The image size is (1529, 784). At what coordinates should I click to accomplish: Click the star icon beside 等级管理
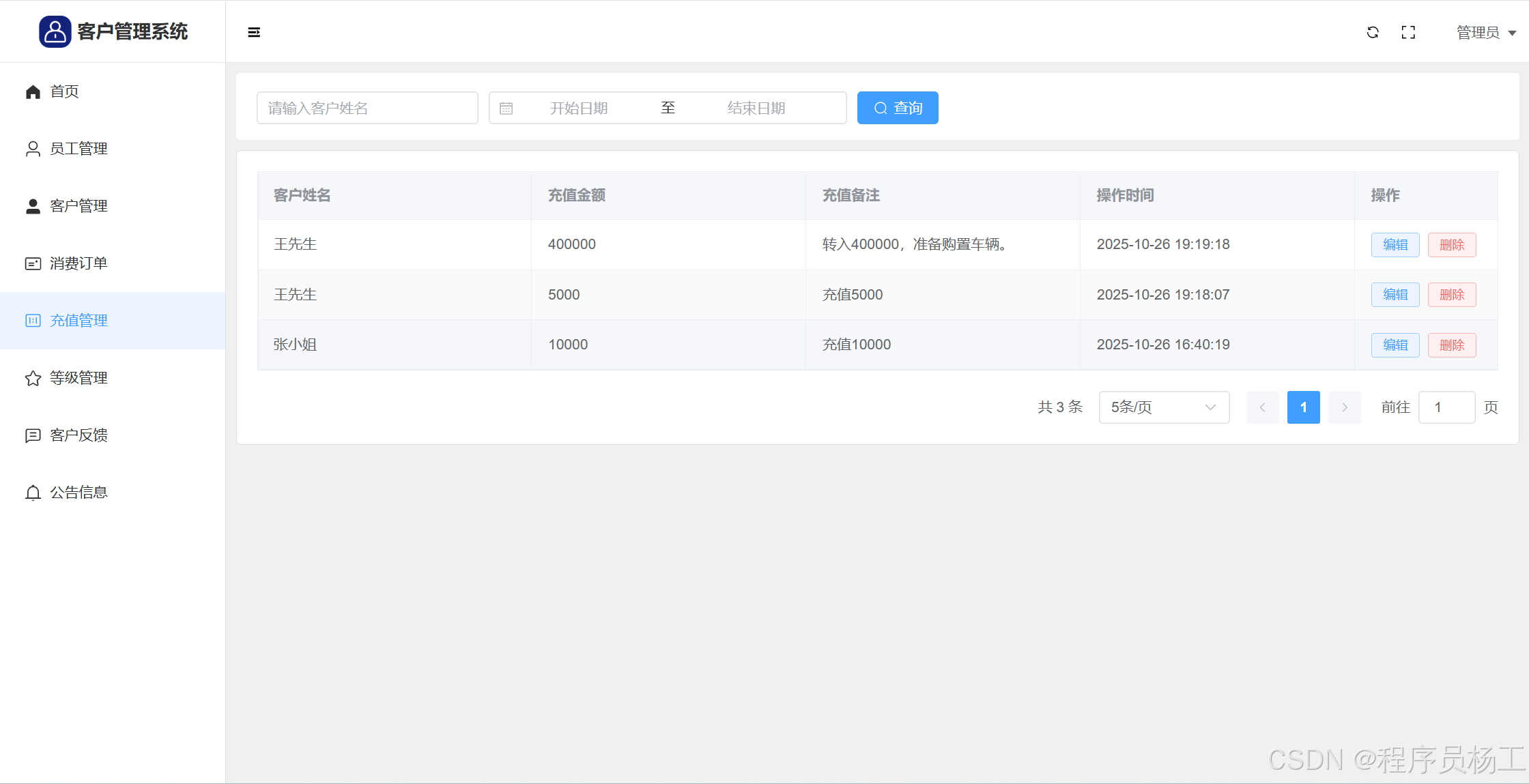[33, 378]
